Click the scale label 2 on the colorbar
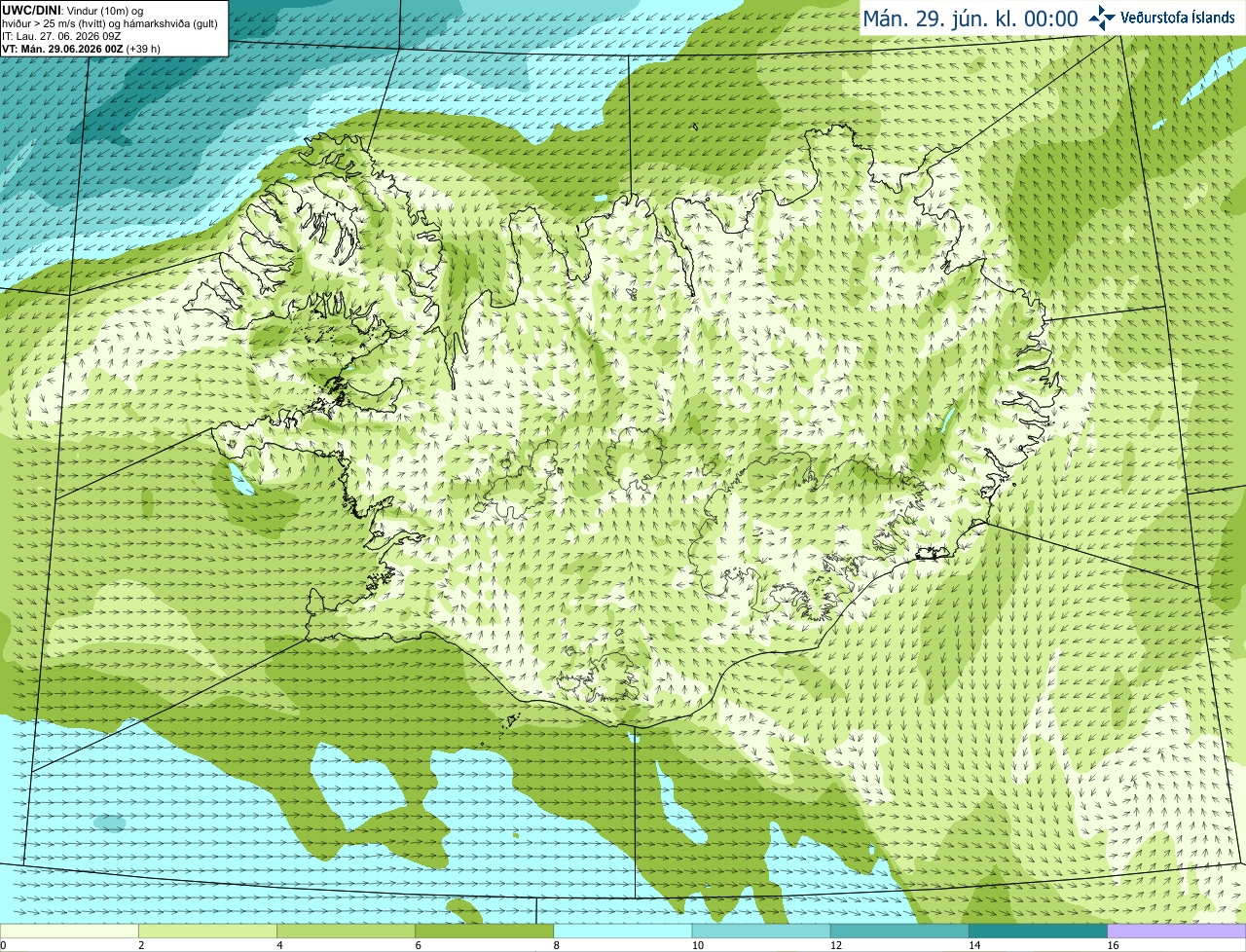The width and height of the screenshot is (1246, 952). click(x=142, y=945)
